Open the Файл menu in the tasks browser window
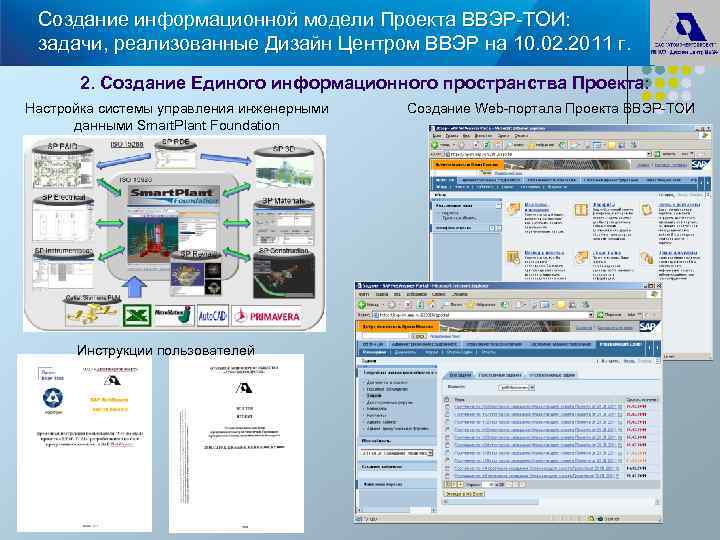The image size is (720, 540). [x=364, y=294]
